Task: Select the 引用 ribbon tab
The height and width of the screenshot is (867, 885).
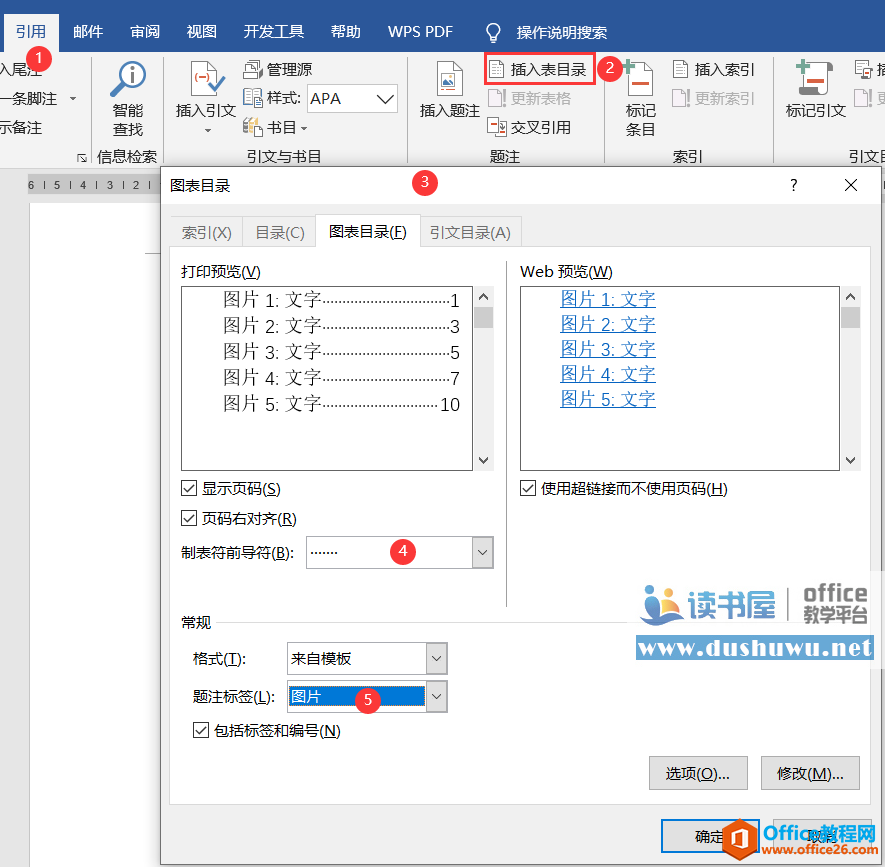Action: click(x=30, y=32)
